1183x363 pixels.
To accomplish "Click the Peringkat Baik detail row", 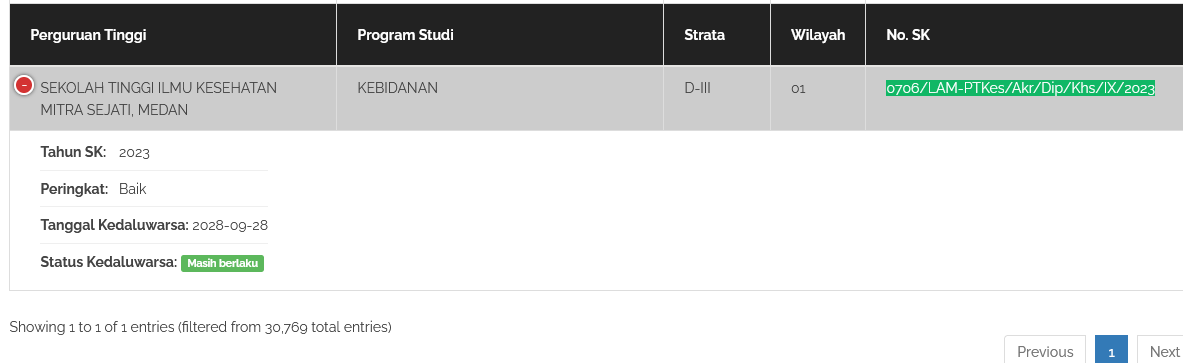I will [154, 189].
